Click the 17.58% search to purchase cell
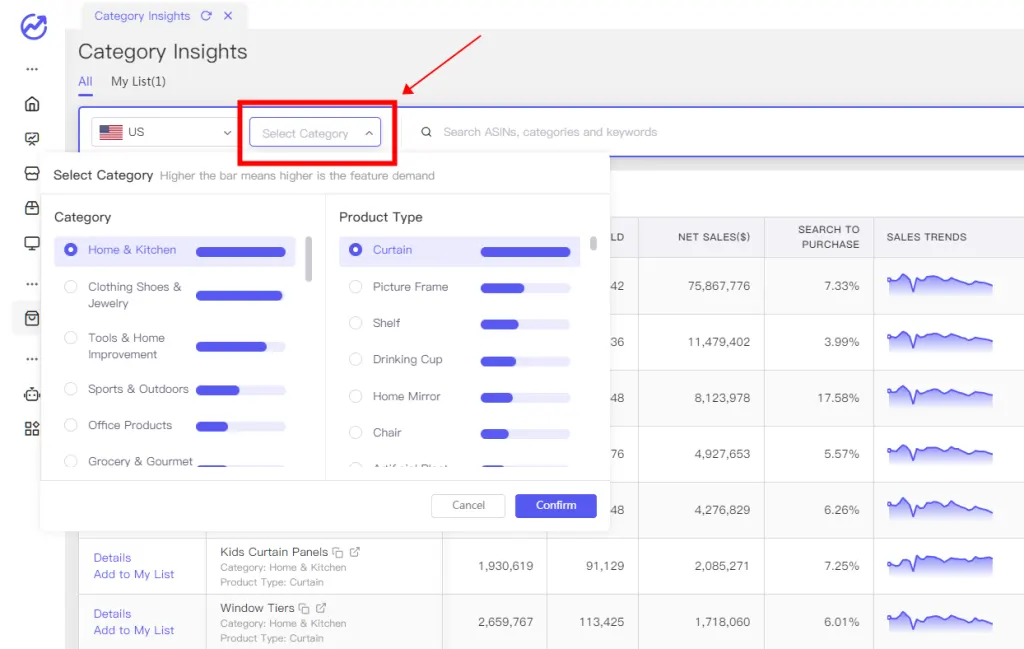Image resolution: width=1024 pixels, height=649 pixels. [838, 398]
